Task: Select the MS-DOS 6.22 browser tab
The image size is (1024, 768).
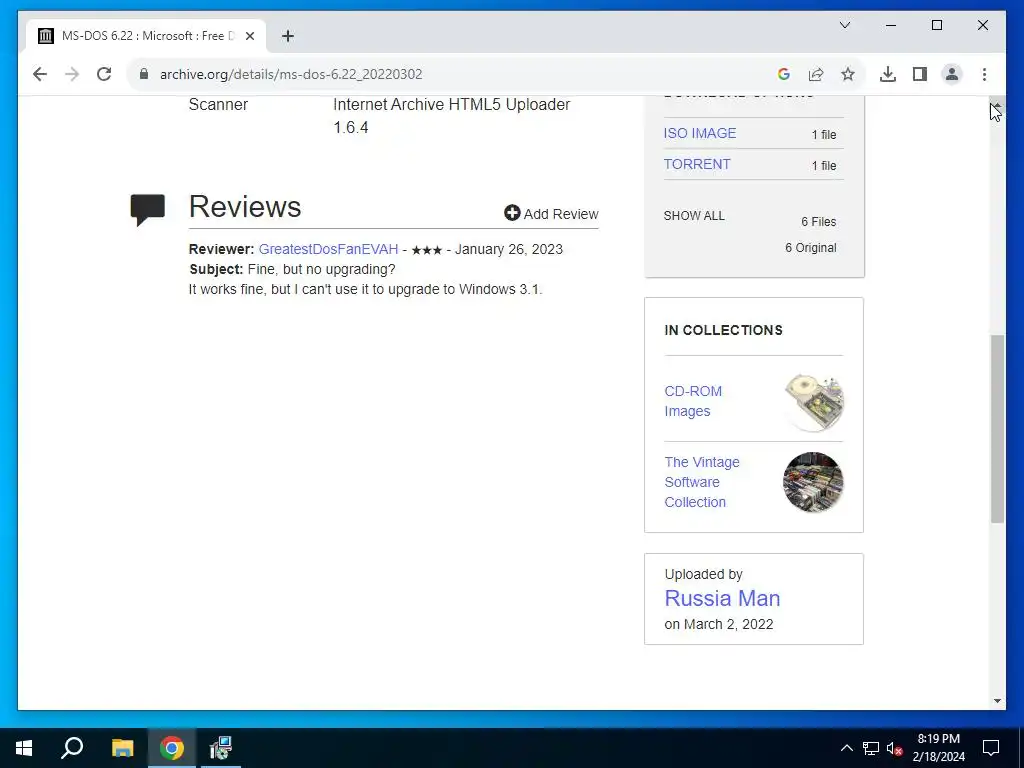Action: (146, 36)
